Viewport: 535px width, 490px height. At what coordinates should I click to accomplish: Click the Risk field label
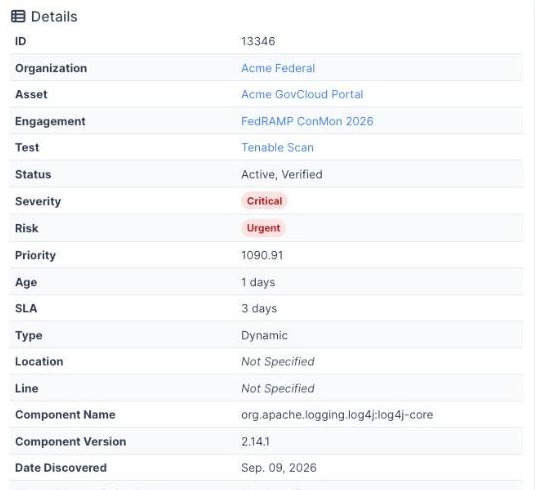click(x=27, y=228)
